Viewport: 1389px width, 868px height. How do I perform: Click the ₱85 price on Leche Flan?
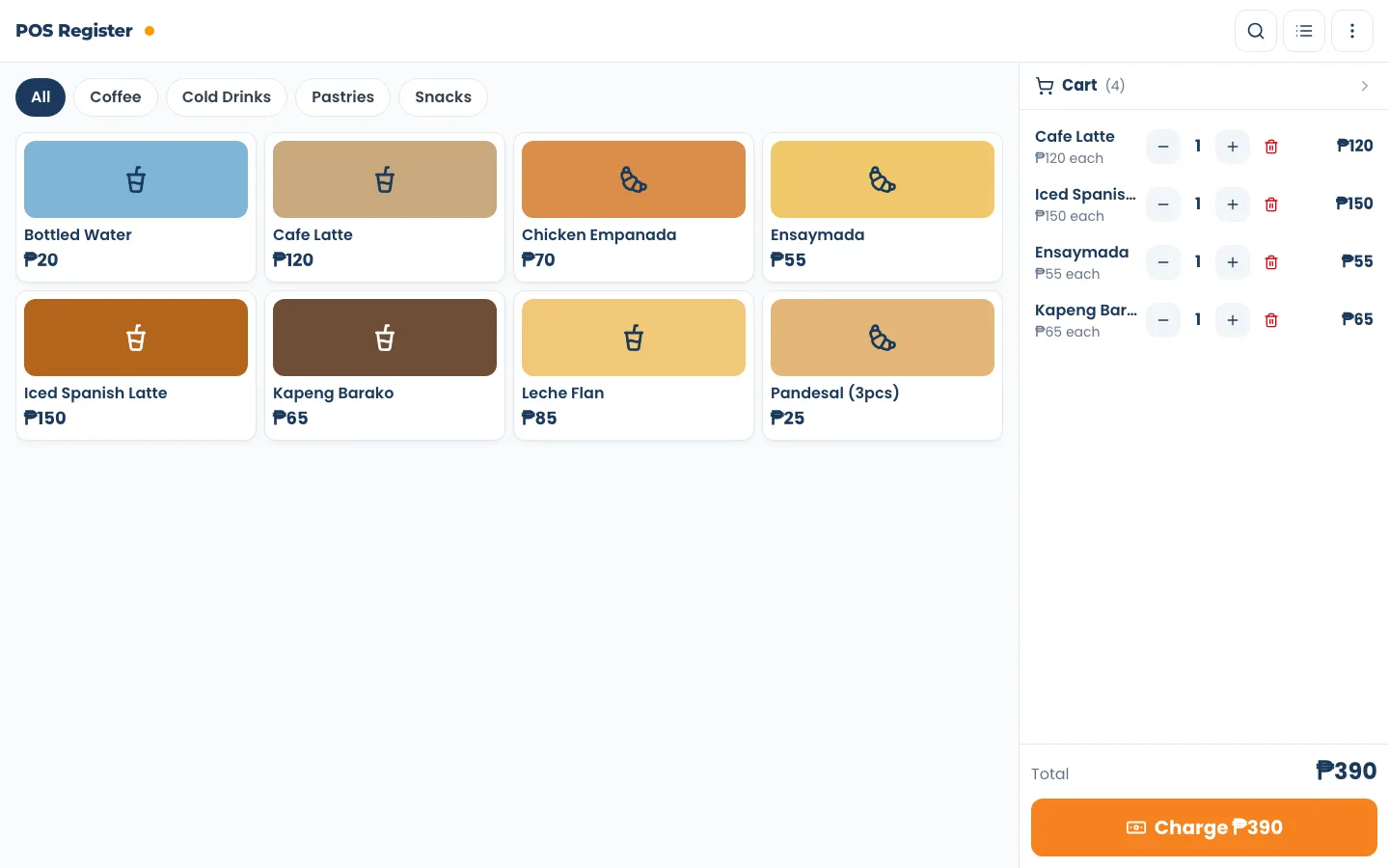tap(539, 419)
